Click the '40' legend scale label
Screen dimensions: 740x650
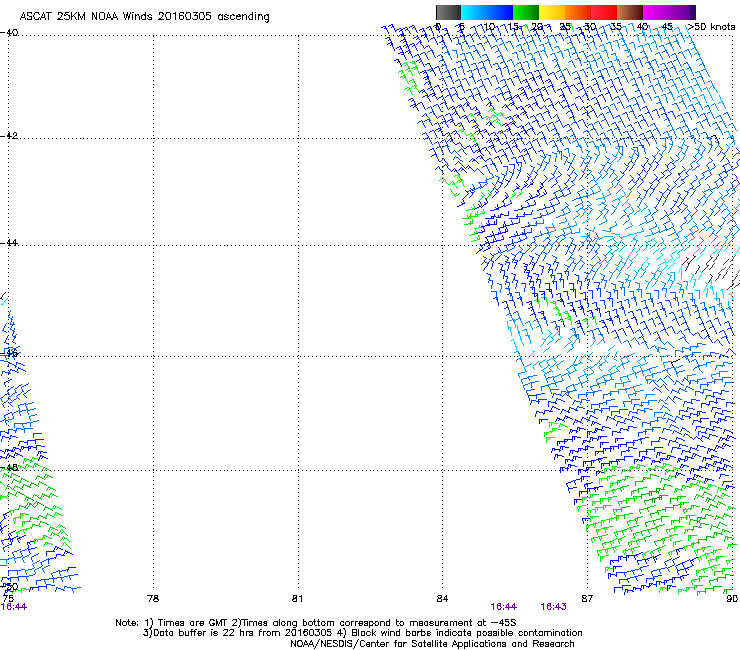point(642,27)
